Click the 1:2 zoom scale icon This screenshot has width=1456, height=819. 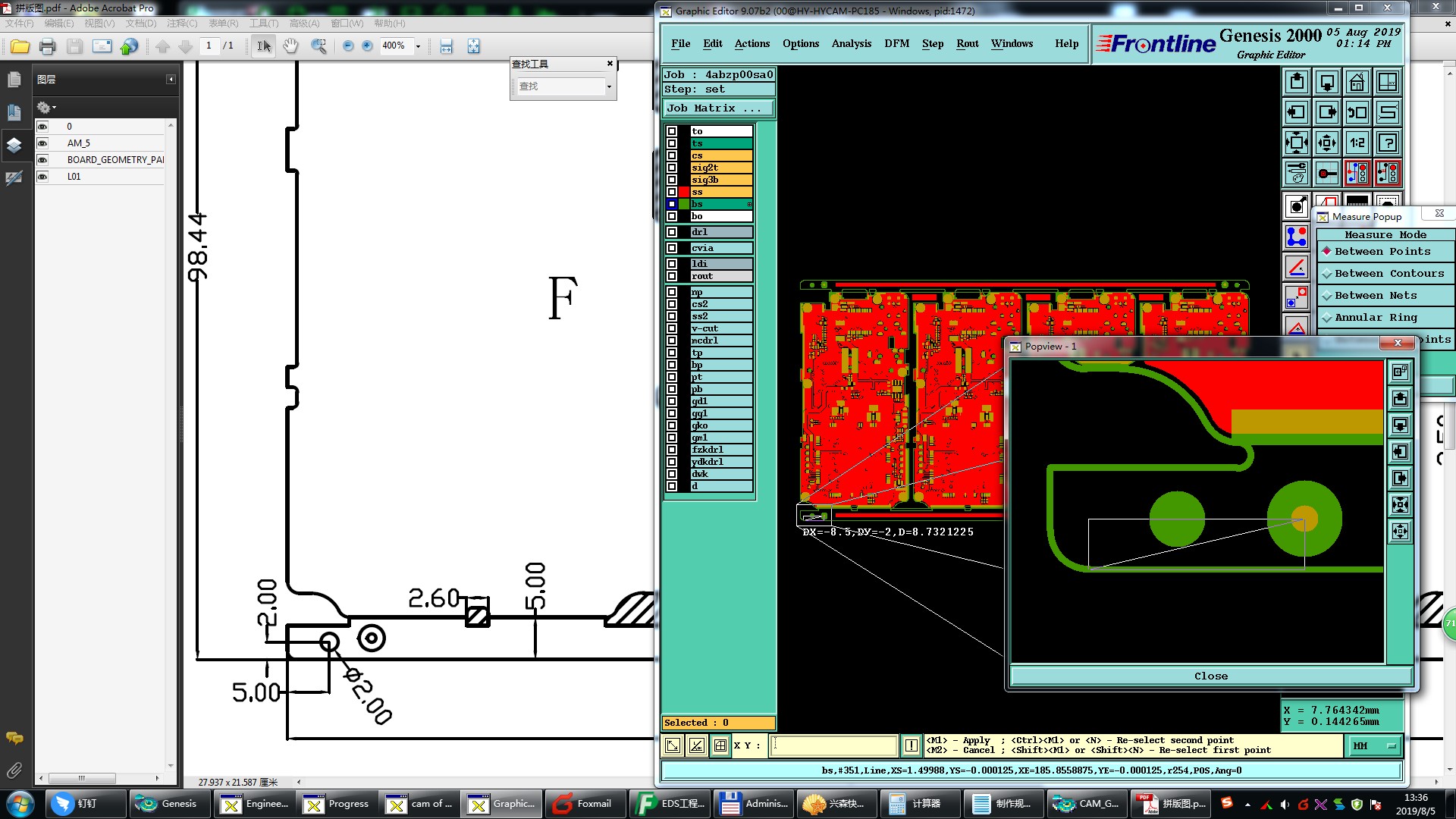(x=1357, y=143)
